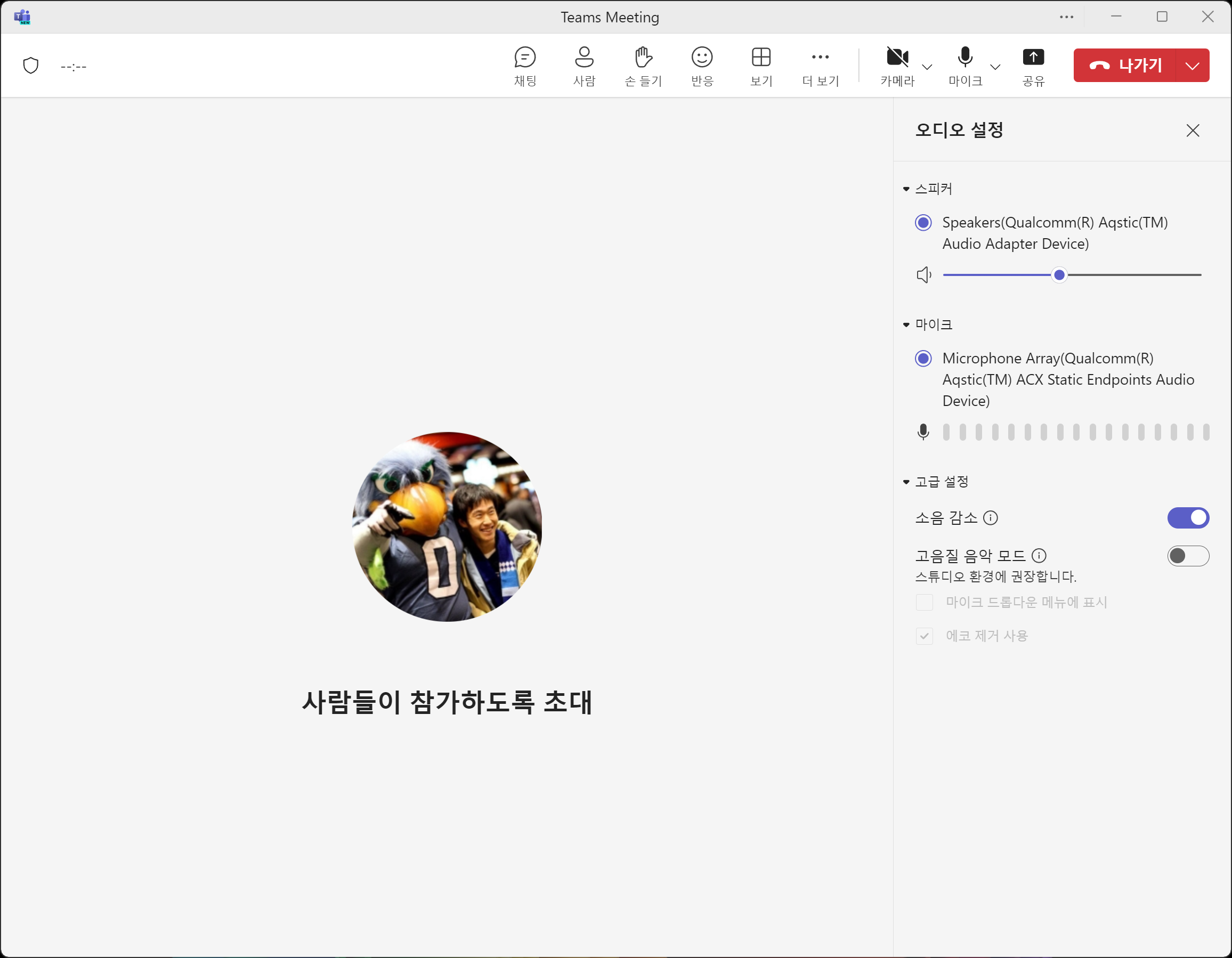Click the shield security icon

click(x=30, y=66)
